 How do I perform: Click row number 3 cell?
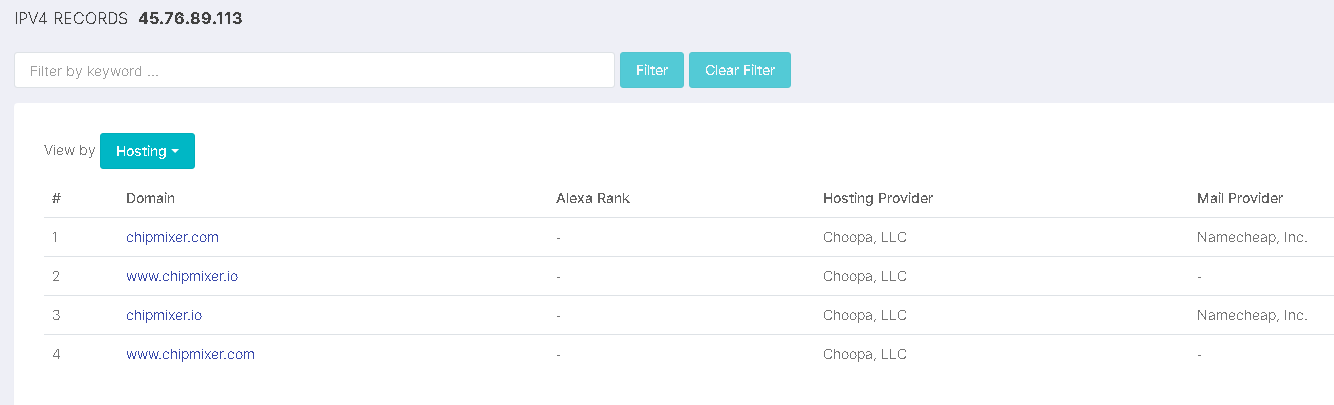(x=56, y=315)
